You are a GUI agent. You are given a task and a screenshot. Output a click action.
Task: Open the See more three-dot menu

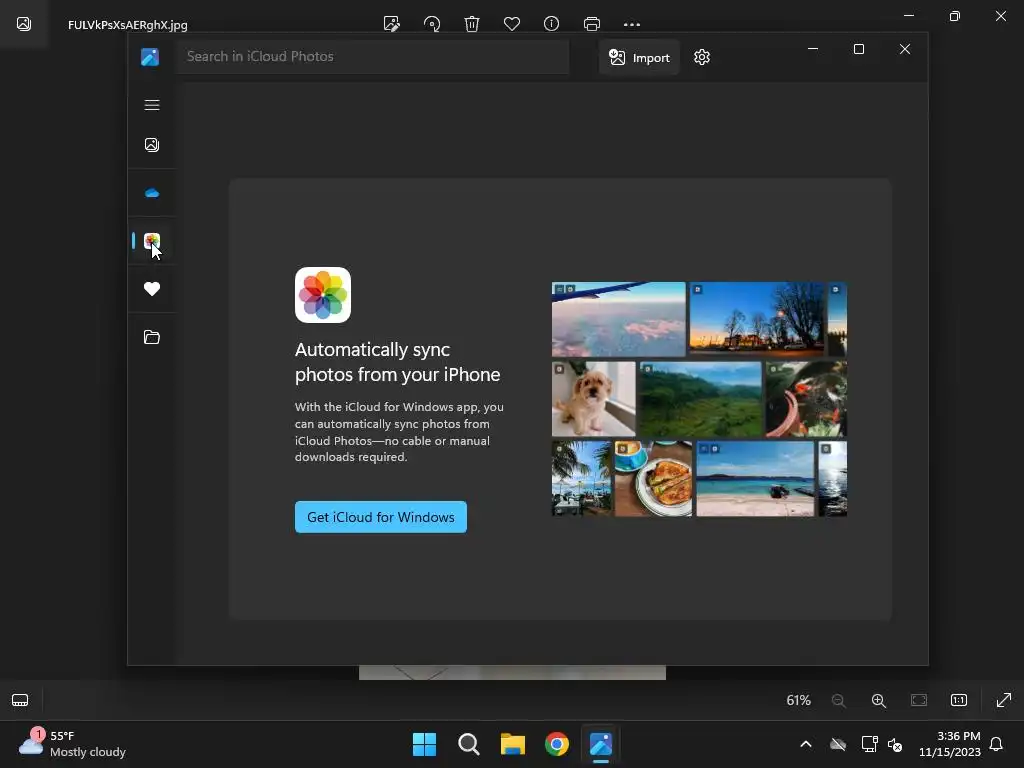coord(632,24)
